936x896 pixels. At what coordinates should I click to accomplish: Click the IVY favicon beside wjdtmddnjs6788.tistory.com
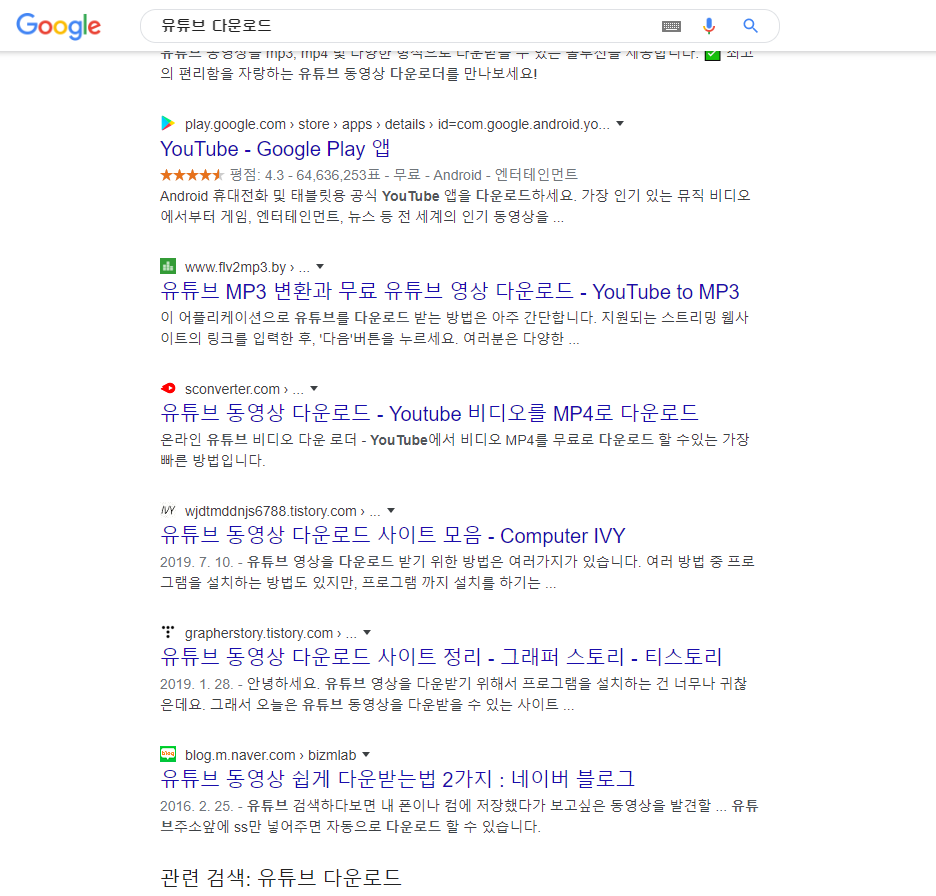(168, 510)
